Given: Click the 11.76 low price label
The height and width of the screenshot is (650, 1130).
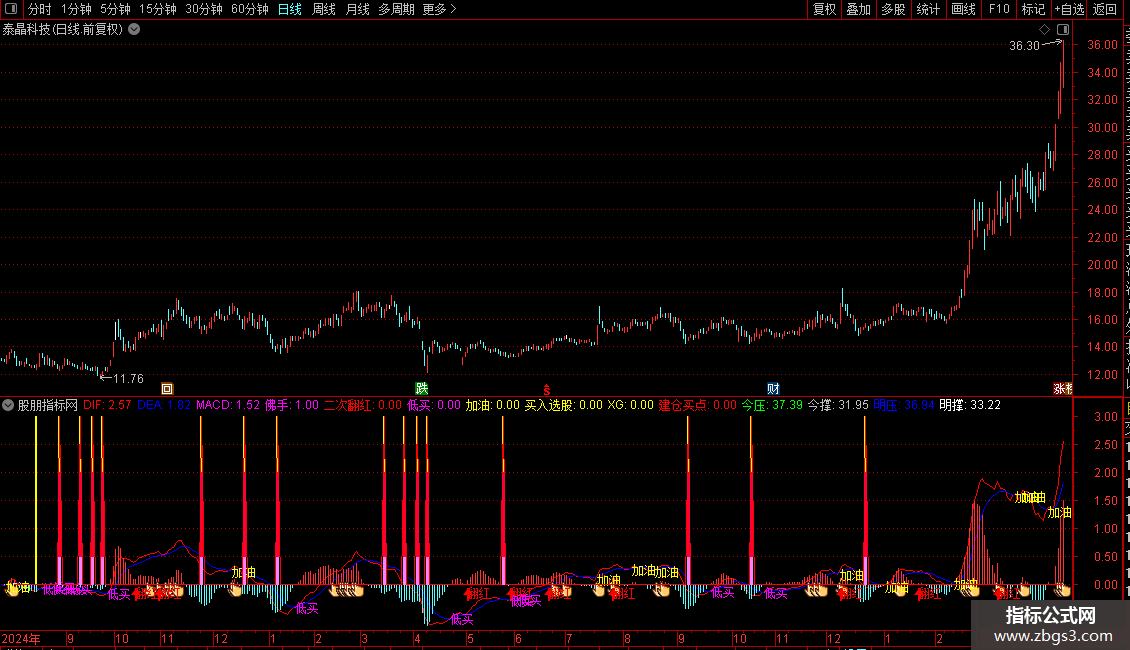Looking at the screenshot, I should [x=128, y=379].
